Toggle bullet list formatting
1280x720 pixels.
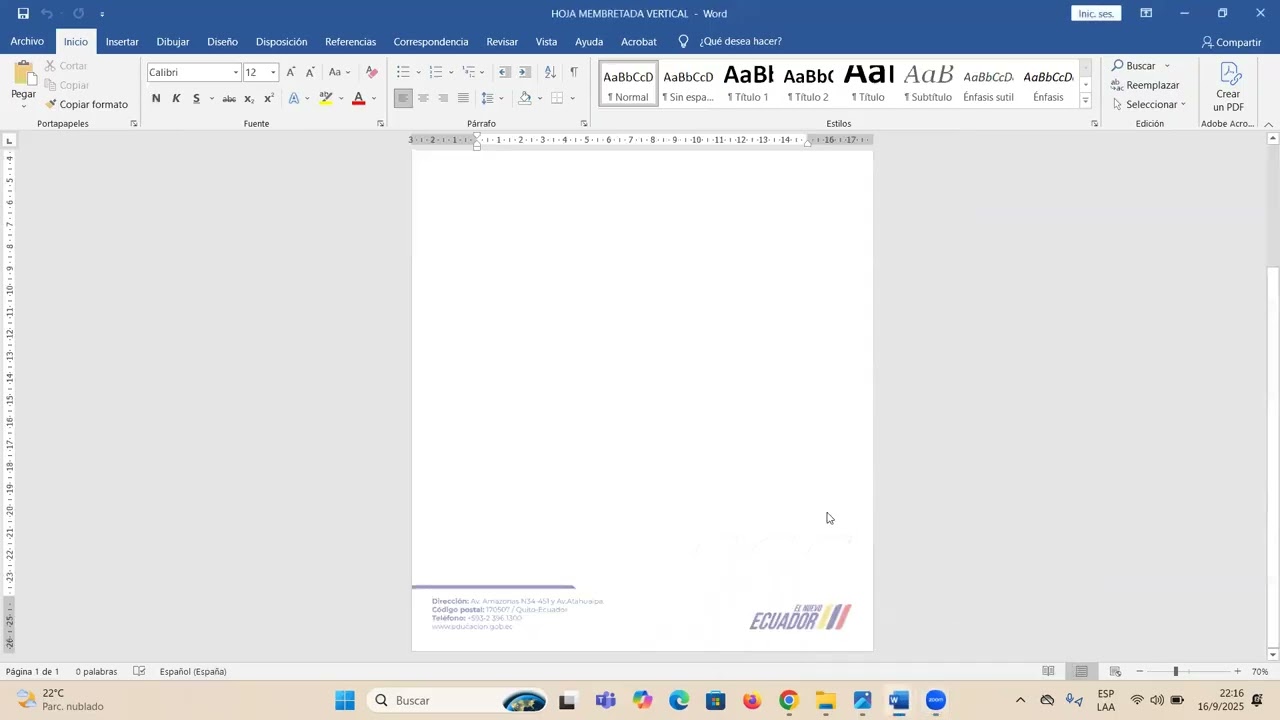403,72
